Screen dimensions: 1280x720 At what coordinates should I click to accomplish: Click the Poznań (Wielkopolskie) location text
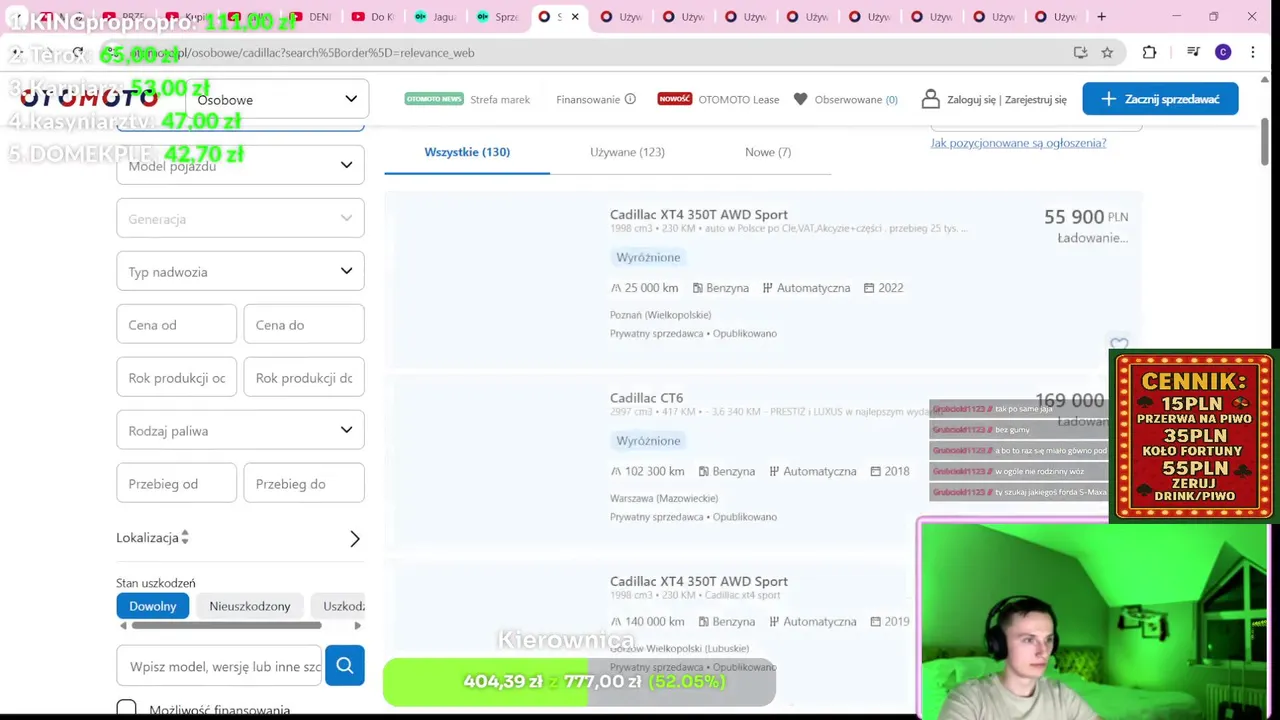click(x=660, y=315)
